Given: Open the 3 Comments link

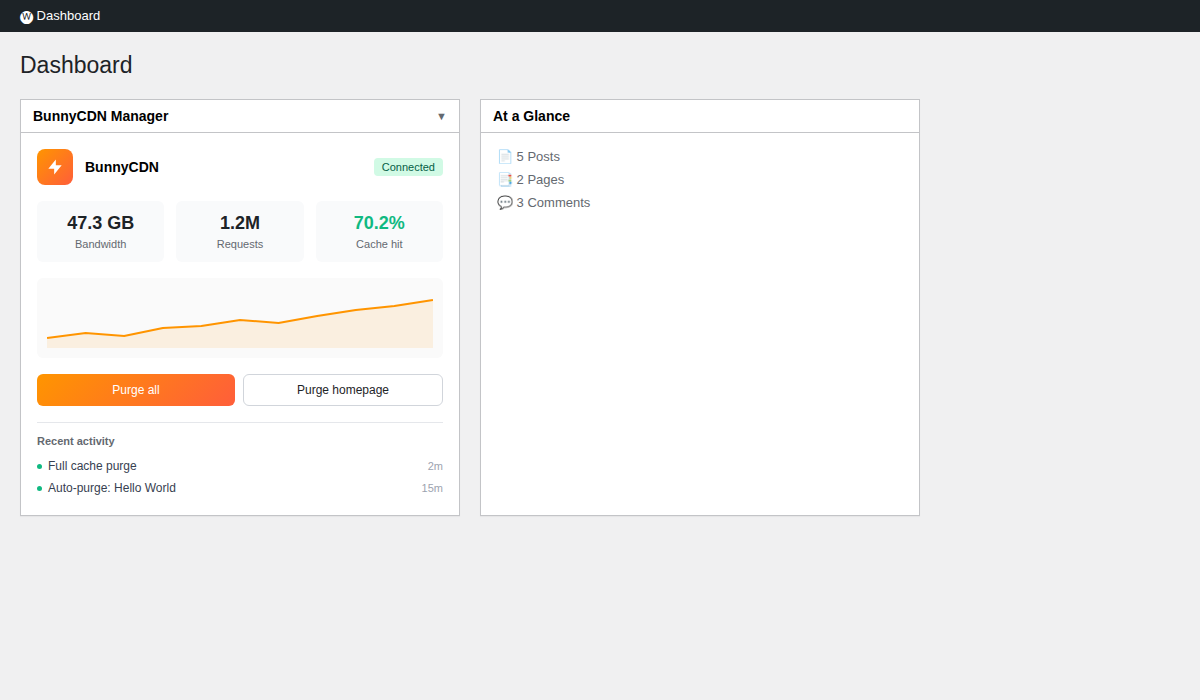Looking at the screenshot, I should 553,203.
